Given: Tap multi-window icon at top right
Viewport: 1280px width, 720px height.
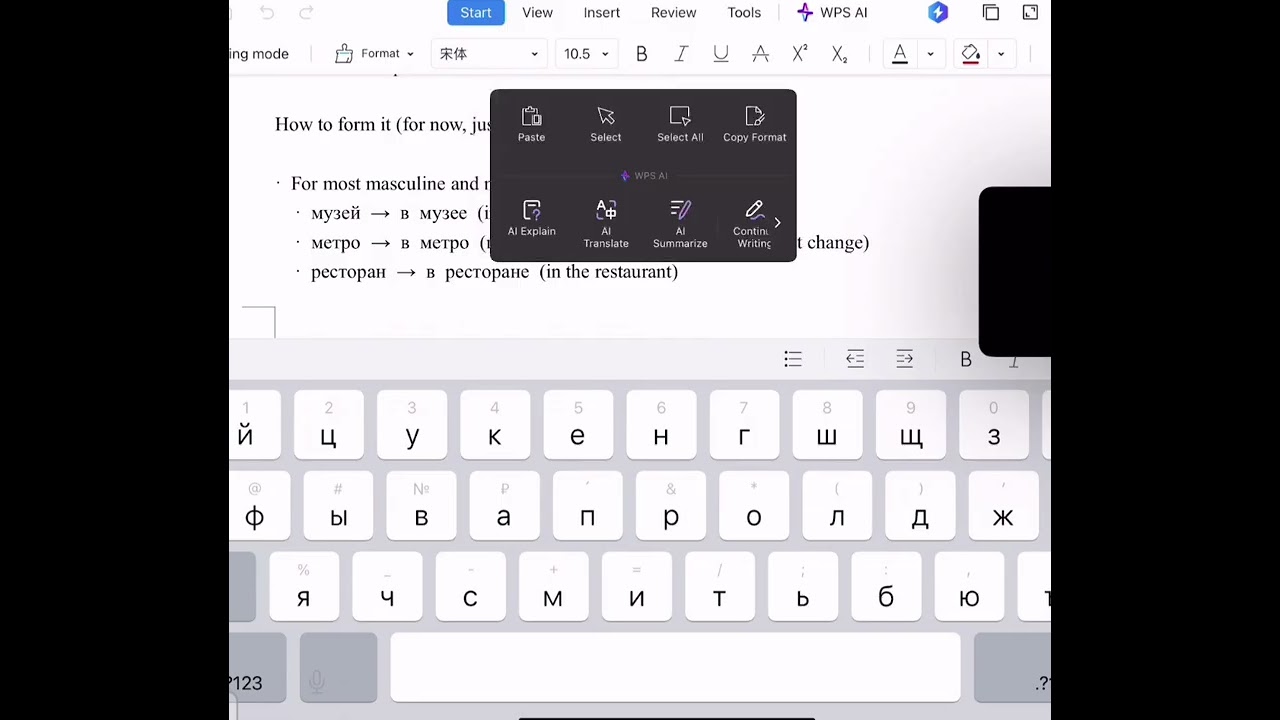Looking at the screenshot, I should (x=991, y=12).
